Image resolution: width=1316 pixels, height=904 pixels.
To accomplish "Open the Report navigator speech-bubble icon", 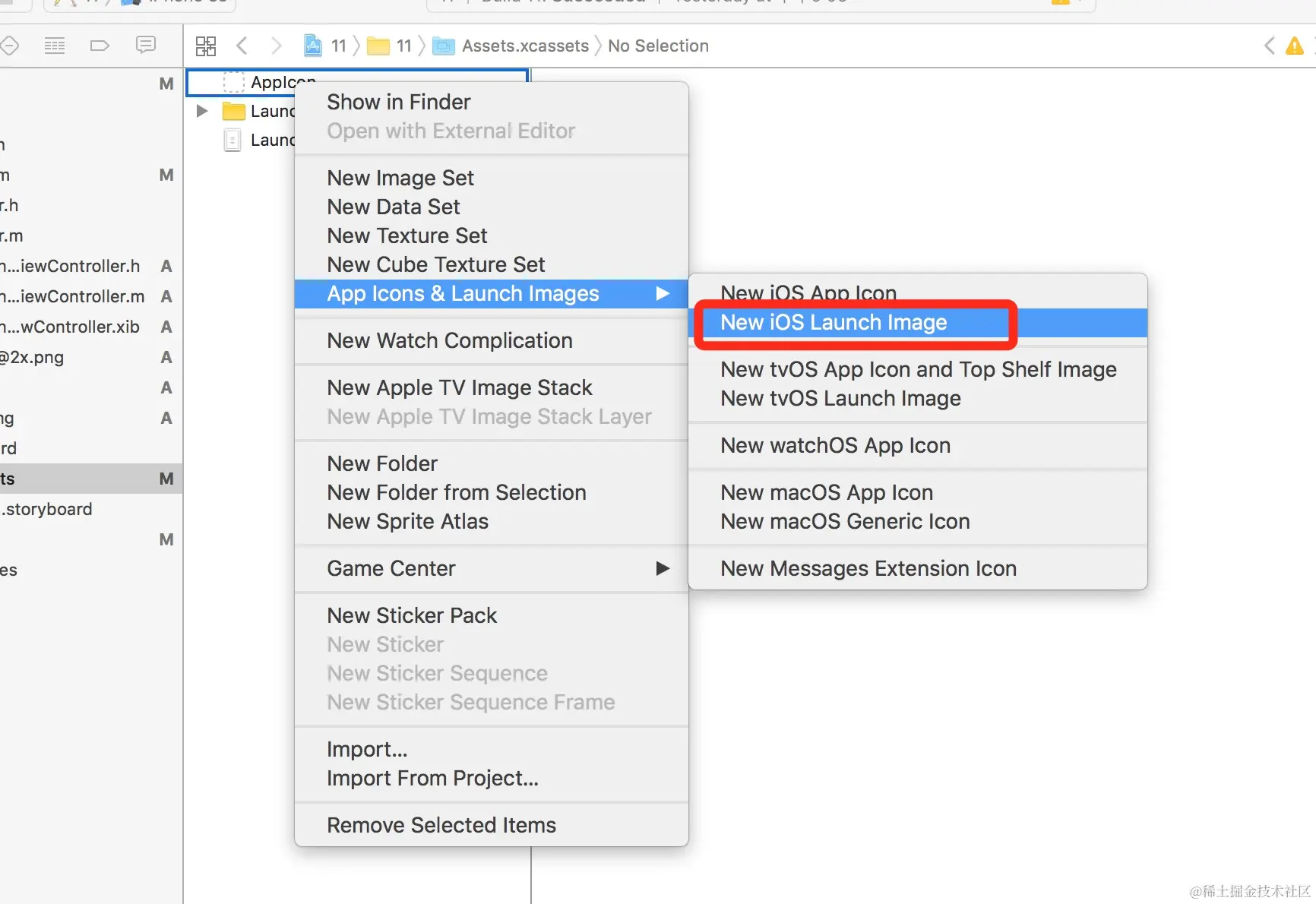I will (145, 45).
